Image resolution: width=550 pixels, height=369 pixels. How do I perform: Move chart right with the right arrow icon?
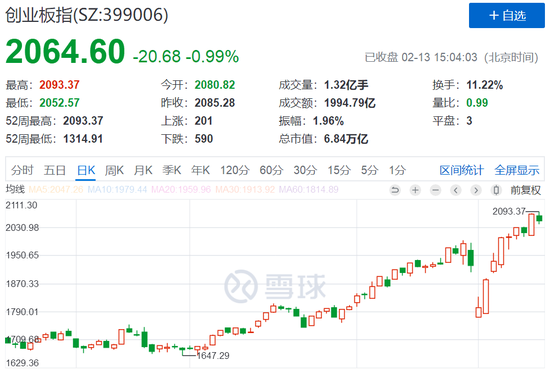pyautogui.click(x=476, y=190)
